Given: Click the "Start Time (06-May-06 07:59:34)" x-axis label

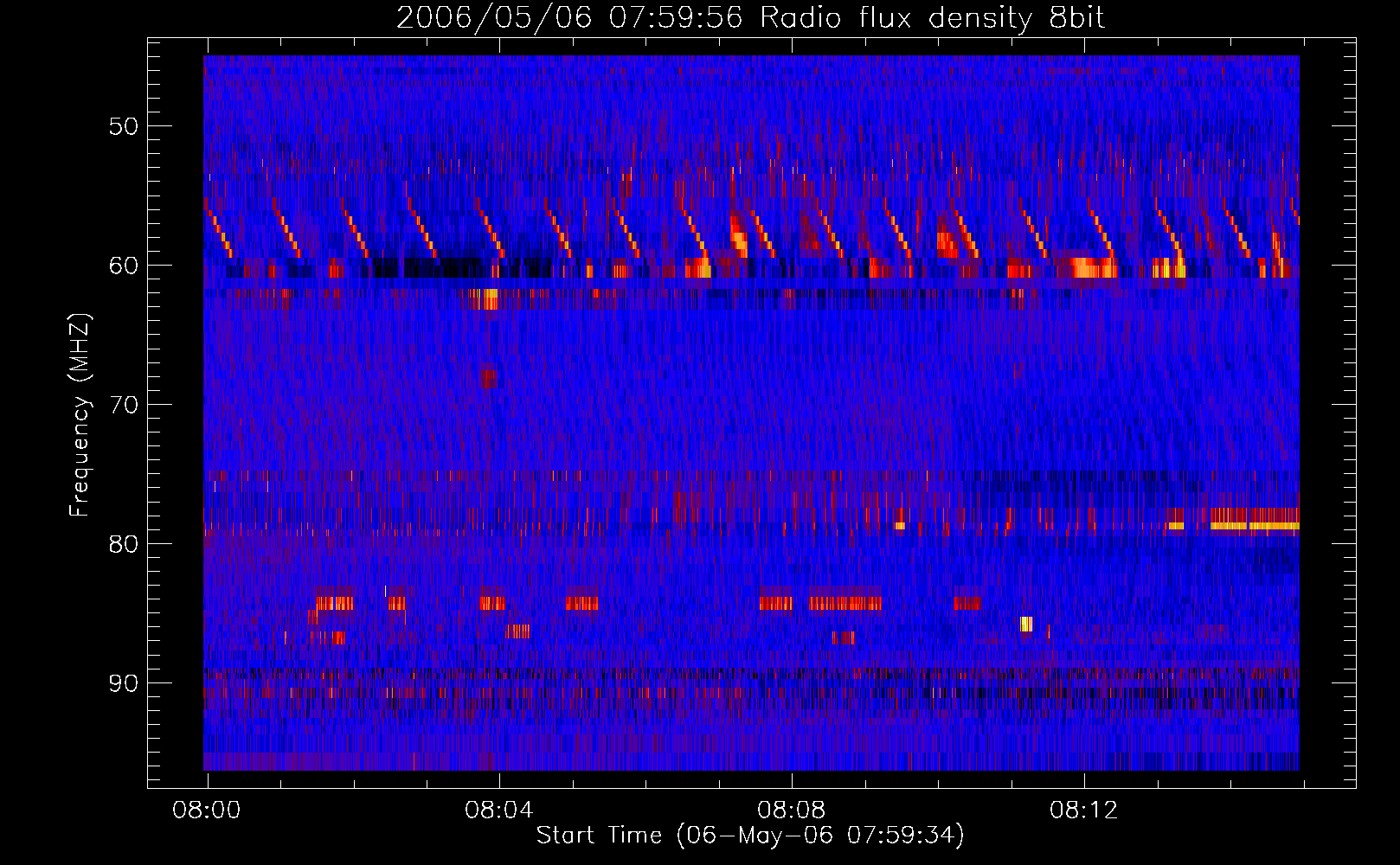Looking at the screenshot, I should [750, 836].
